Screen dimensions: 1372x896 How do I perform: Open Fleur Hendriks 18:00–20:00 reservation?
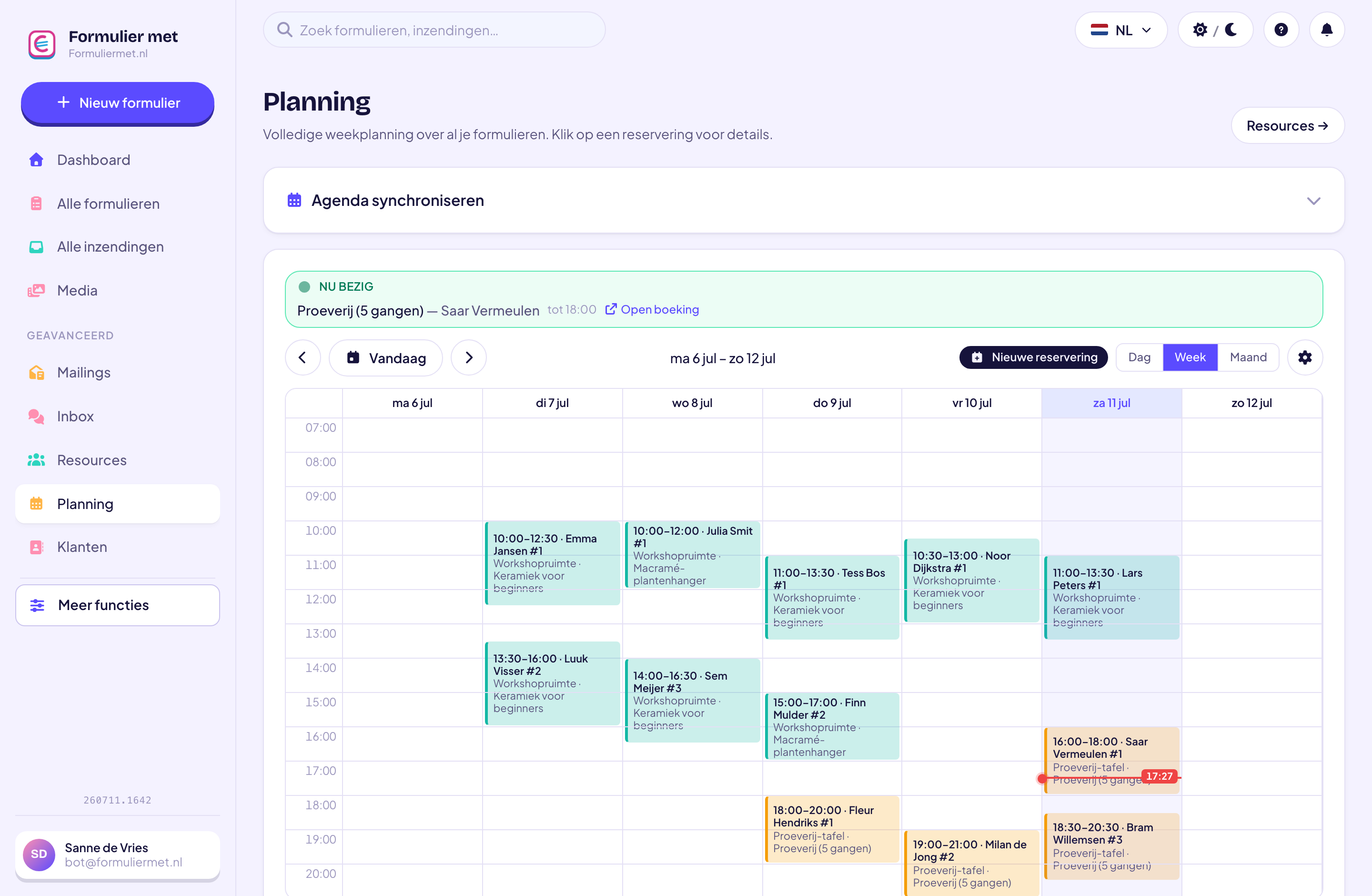832,829
